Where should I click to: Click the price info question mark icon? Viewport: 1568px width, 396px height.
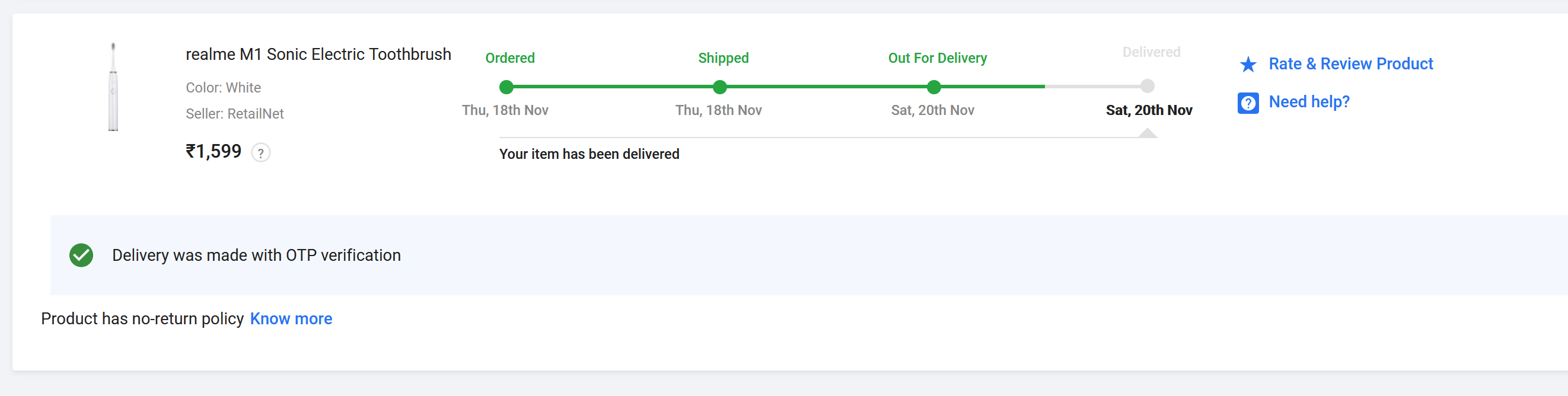pos(260,153)
